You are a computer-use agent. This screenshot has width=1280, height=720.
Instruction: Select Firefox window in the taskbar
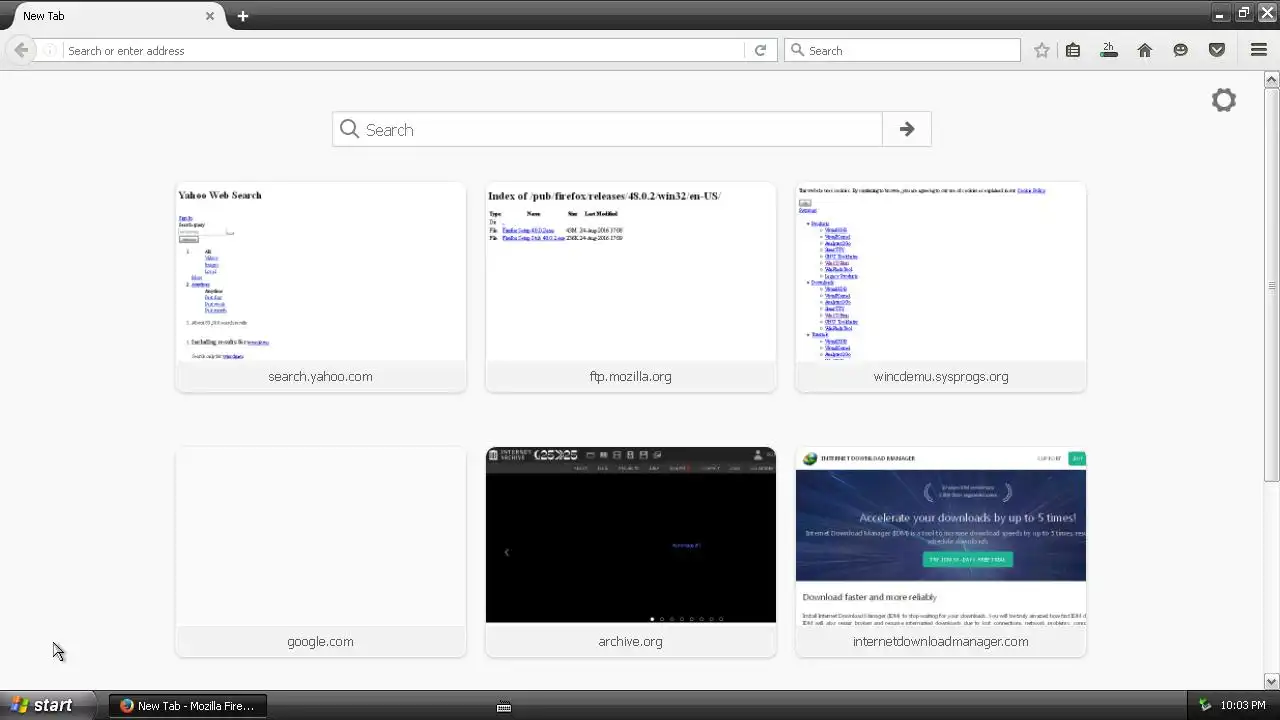[x=188, y=706]
